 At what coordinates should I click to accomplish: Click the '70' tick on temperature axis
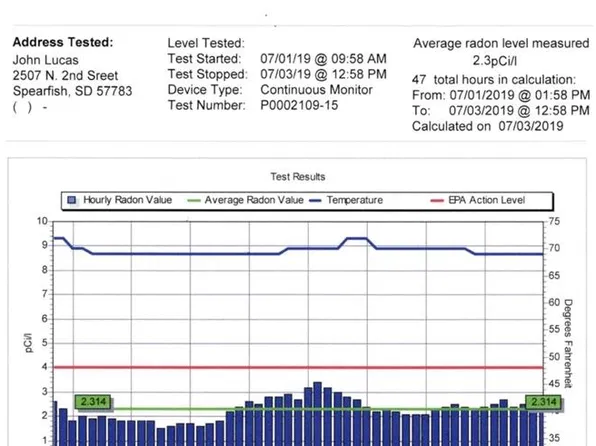coord(554,248)
